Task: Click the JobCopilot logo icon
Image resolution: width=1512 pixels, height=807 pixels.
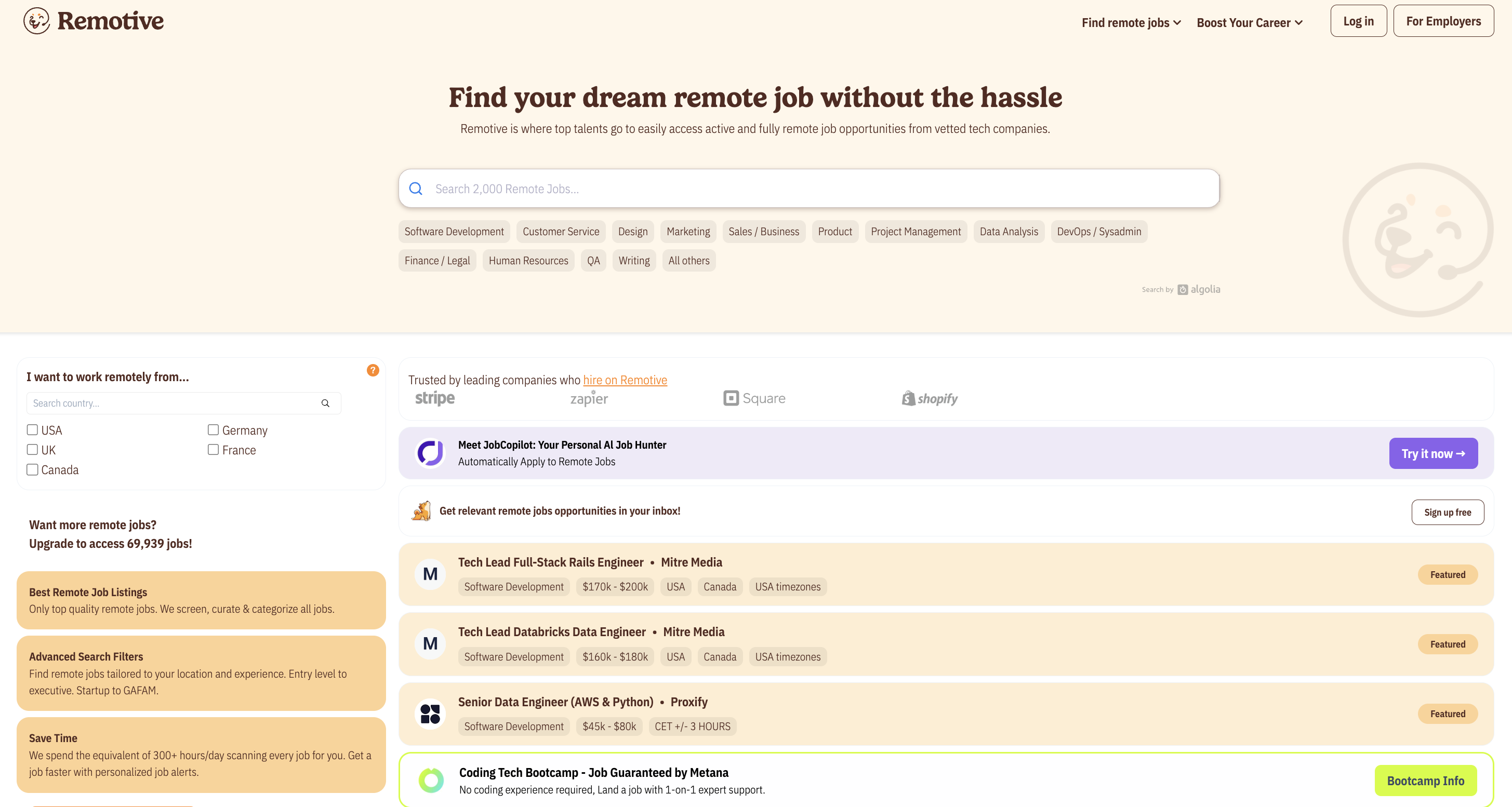Action: coord(430,453)
